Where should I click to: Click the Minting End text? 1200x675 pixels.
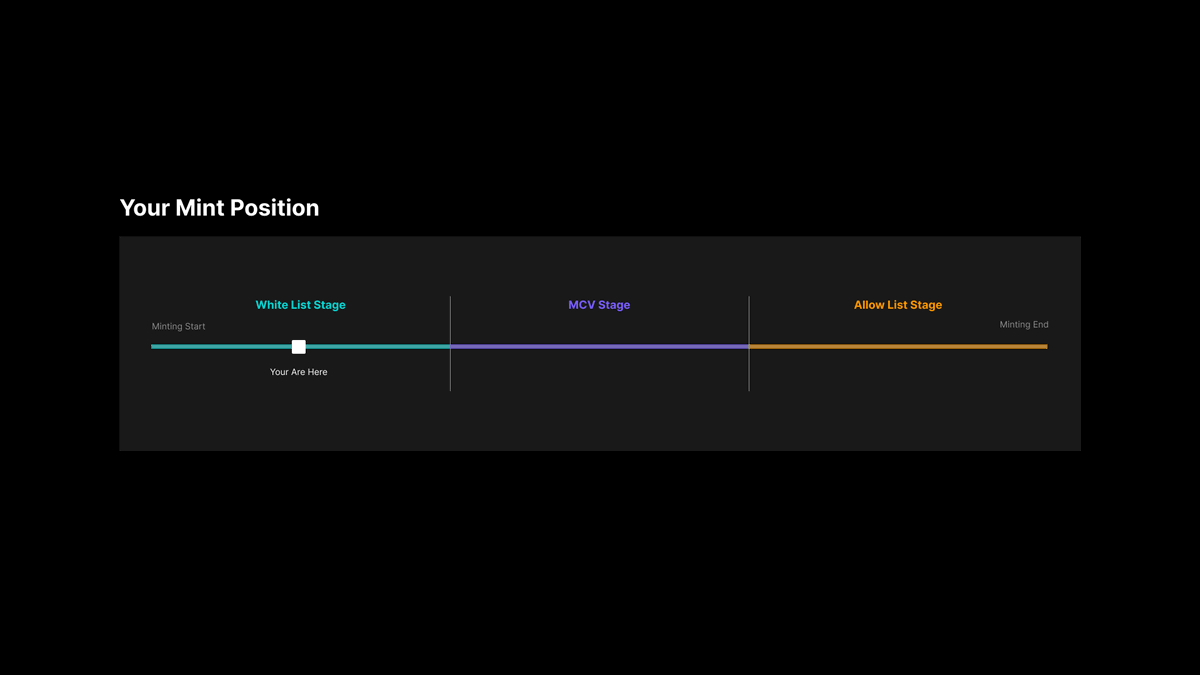1024,325
